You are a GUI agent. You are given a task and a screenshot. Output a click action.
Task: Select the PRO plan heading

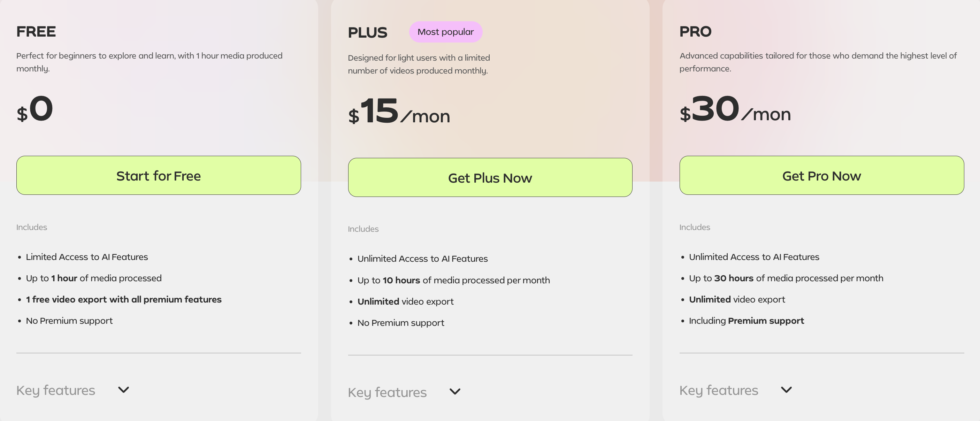click(696, 32)
